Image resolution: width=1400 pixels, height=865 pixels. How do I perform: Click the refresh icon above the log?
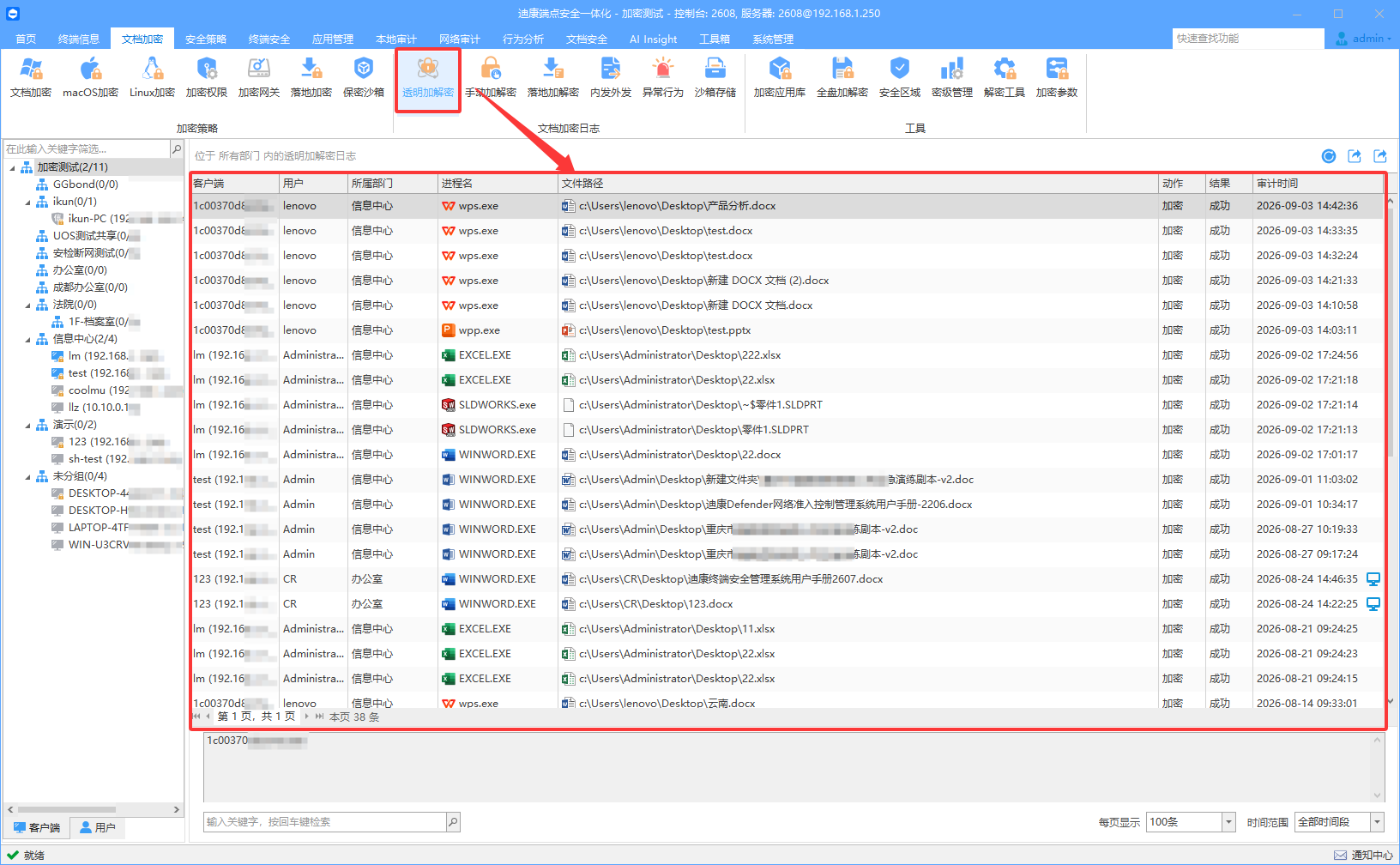[x=1329, y=155]
